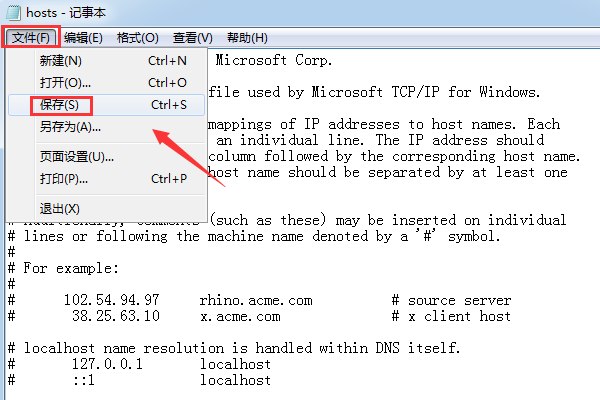Choose 另存为(A)... menu entry
The height and width of the screenshot is (400, 600).
tap(70, 127)
